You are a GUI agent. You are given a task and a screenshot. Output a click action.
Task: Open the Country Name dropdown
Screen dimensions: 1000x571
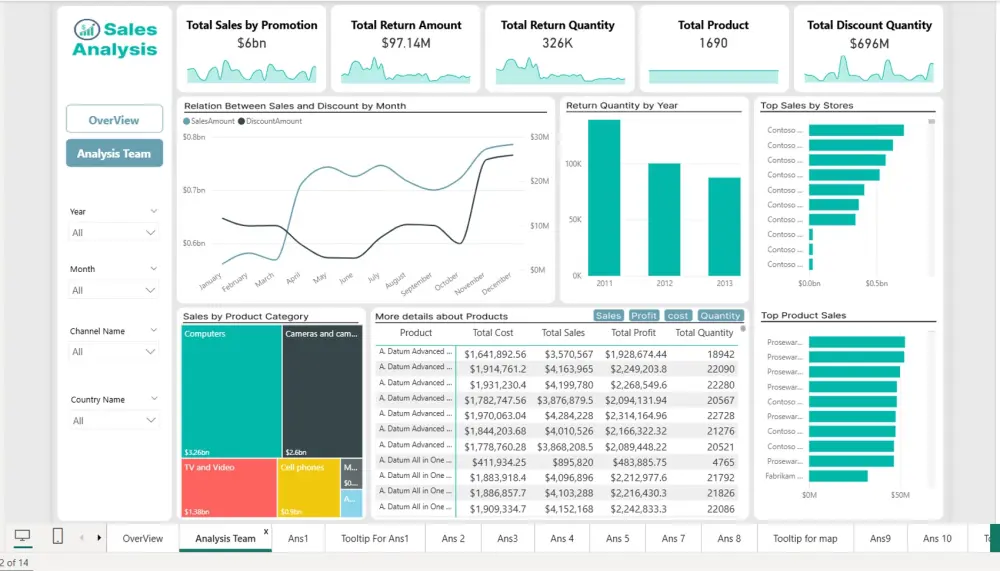coord(113,420)
